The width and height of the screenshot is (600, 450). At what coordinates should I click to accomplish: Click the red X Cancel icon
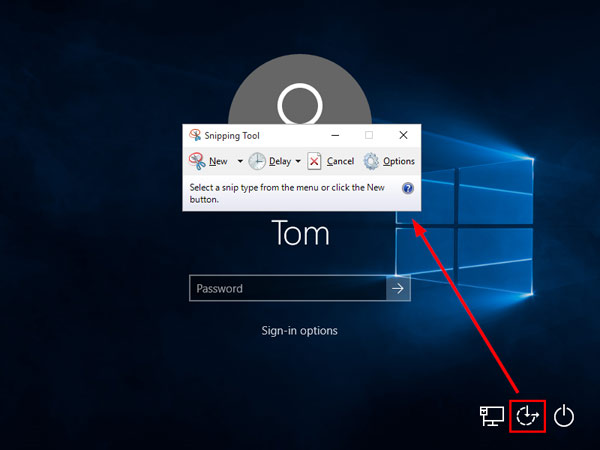(x=314, y=161)
